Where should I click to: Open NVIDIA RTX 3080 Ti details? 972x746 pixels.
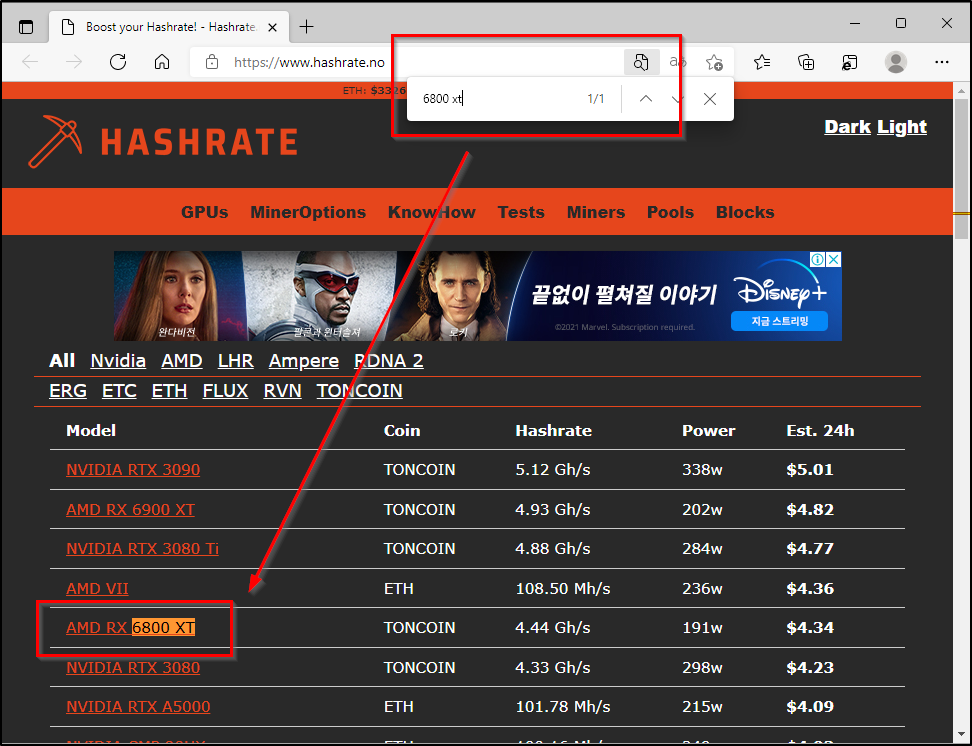pos(143,548)
